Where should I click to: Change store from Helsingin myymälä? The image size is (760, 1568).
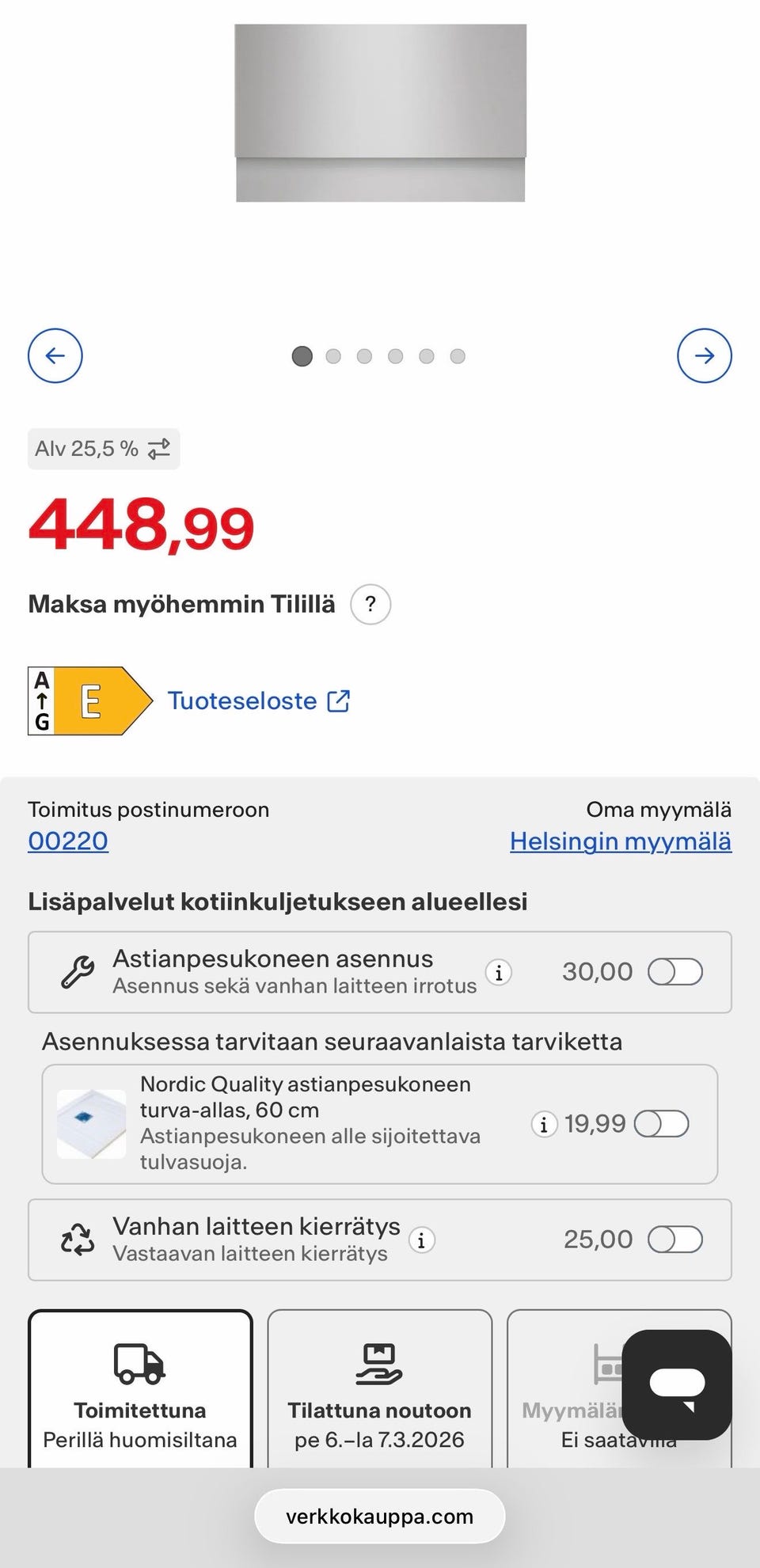[621, 841]
